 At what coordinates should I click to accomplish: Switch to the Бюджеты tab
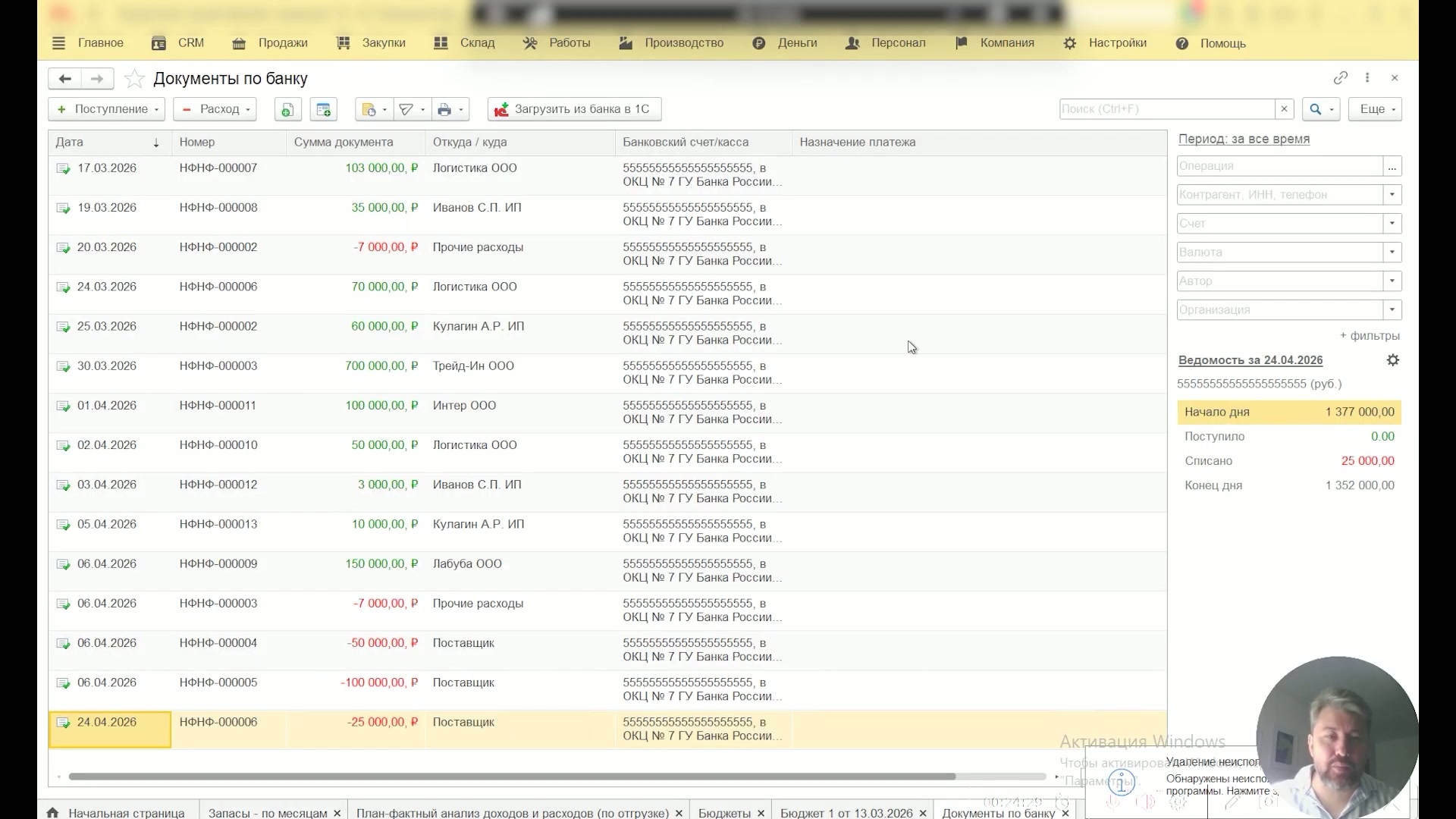pos(724,812)
